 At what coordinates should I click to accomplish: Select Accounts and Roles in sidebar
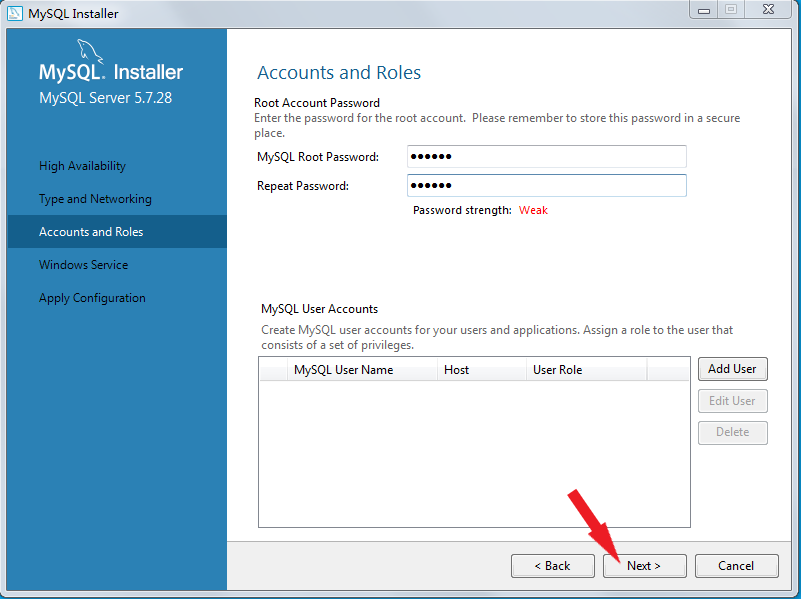pyautogui.click(x=117, y=231)
